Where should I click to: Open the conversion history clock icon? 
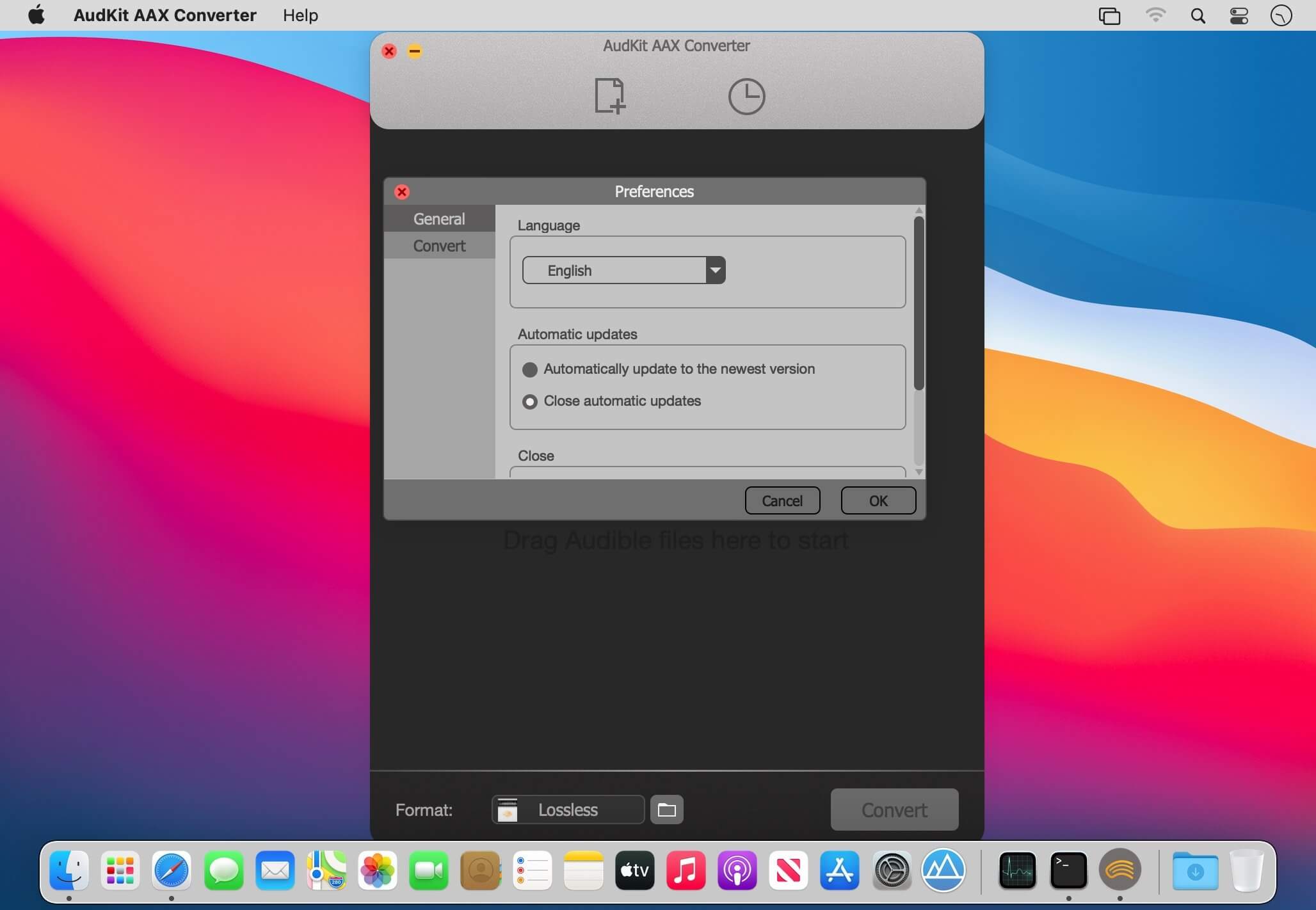[x=746, y=97]
